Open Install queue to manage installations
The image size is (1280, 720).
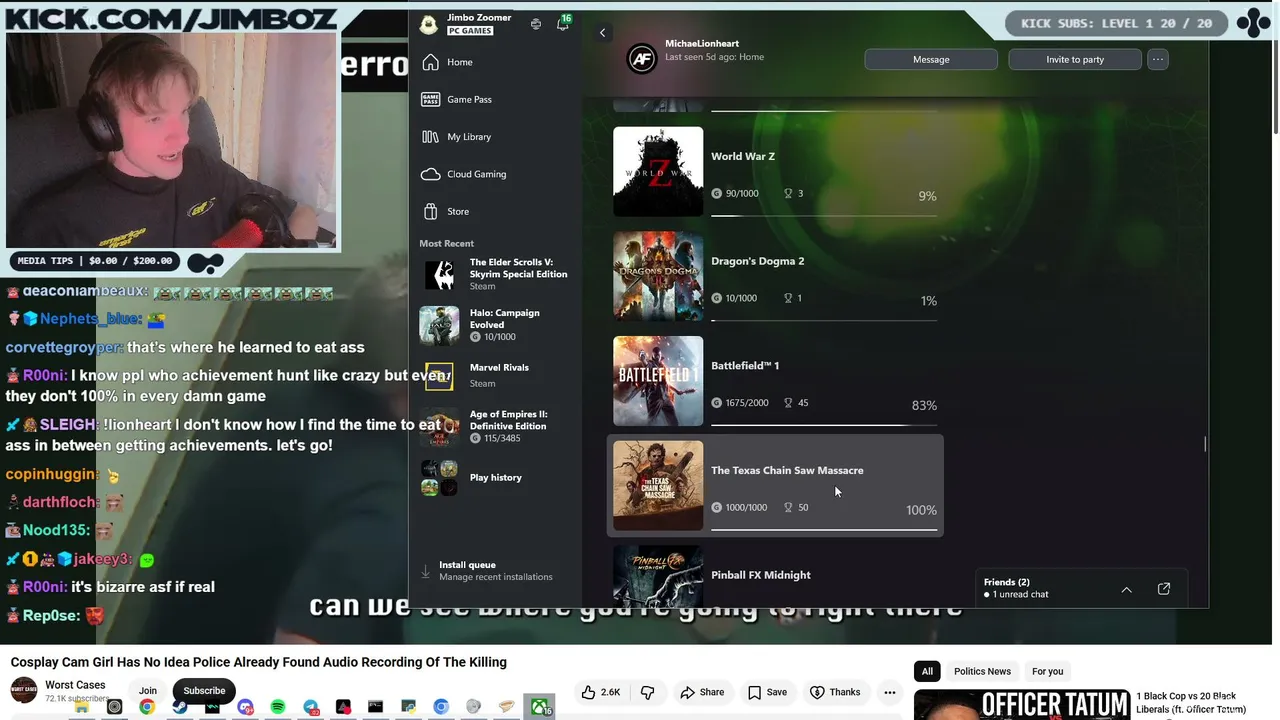(495, 571)
